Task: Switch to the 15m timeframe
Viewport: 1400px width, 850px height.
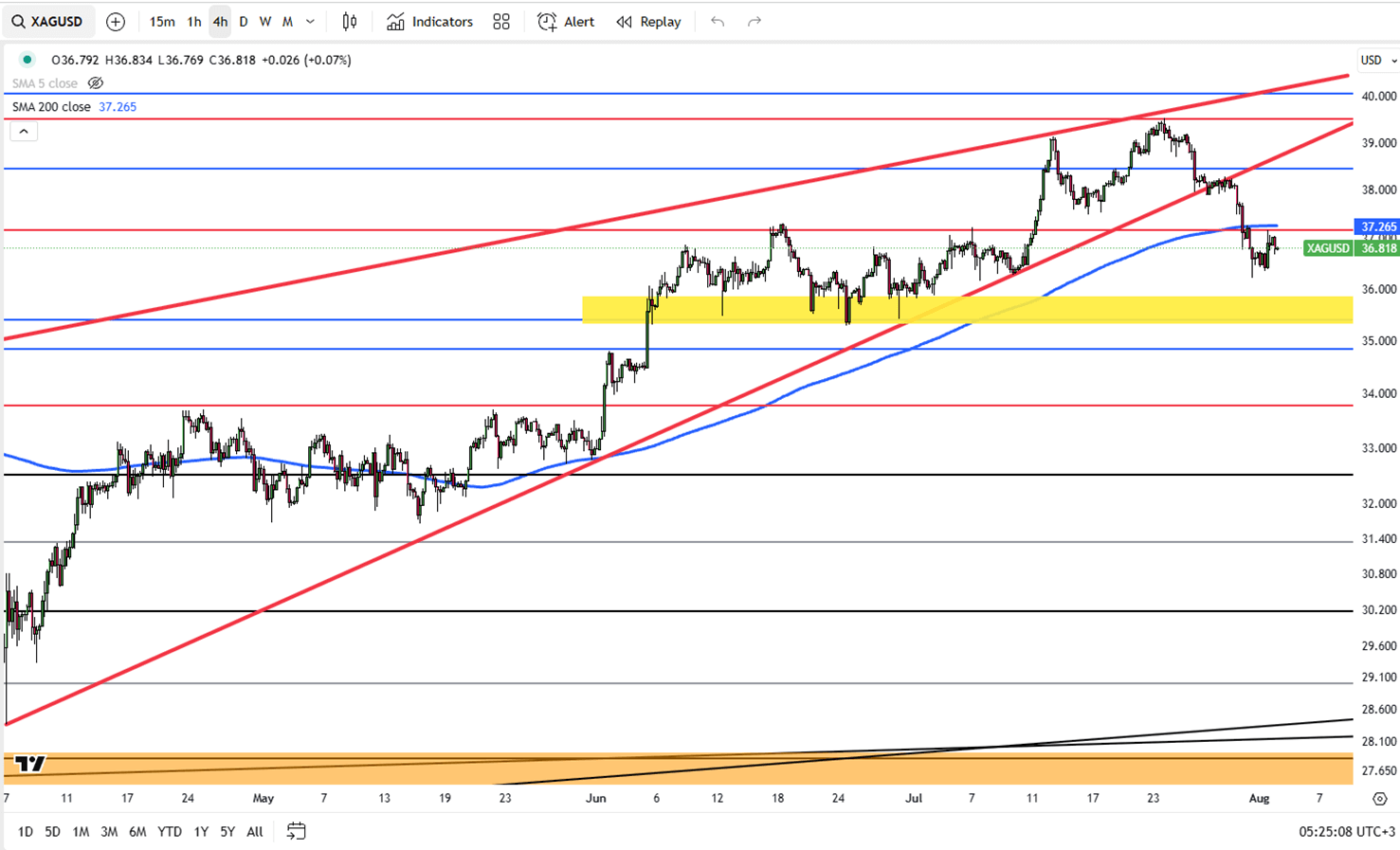Action: [x=162, y=22]
